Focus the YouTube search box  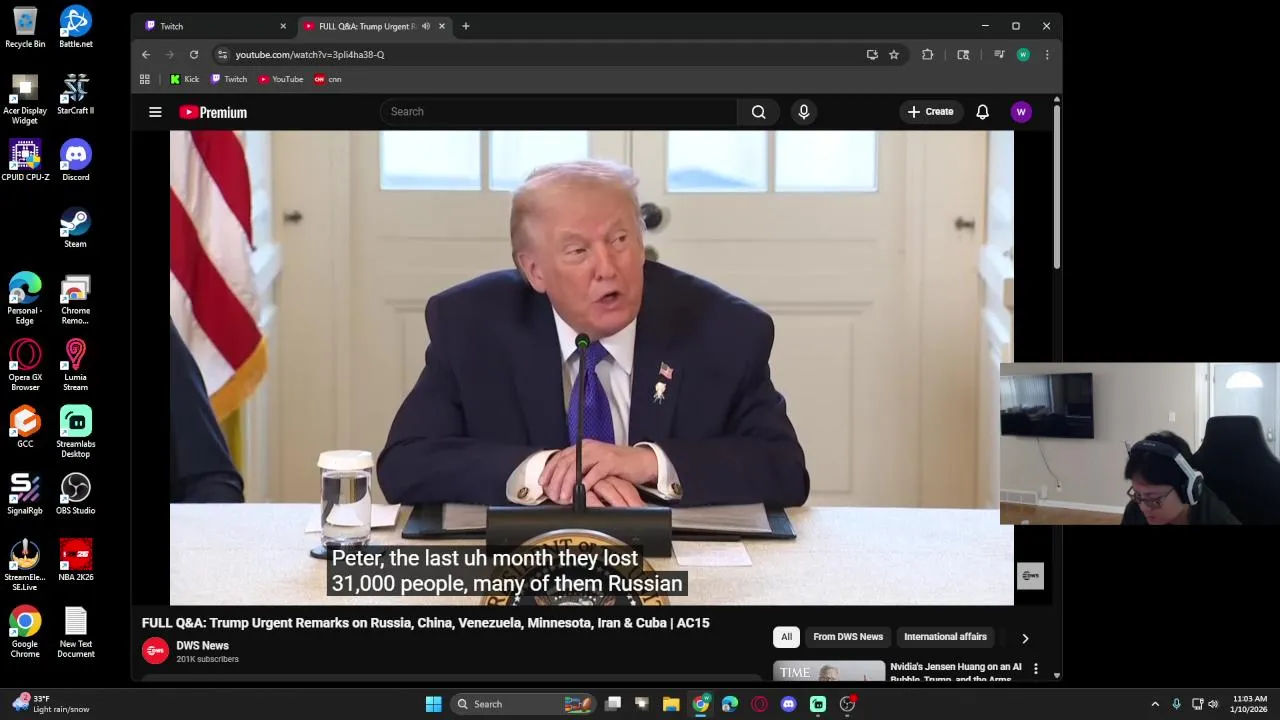coord(558,112)
